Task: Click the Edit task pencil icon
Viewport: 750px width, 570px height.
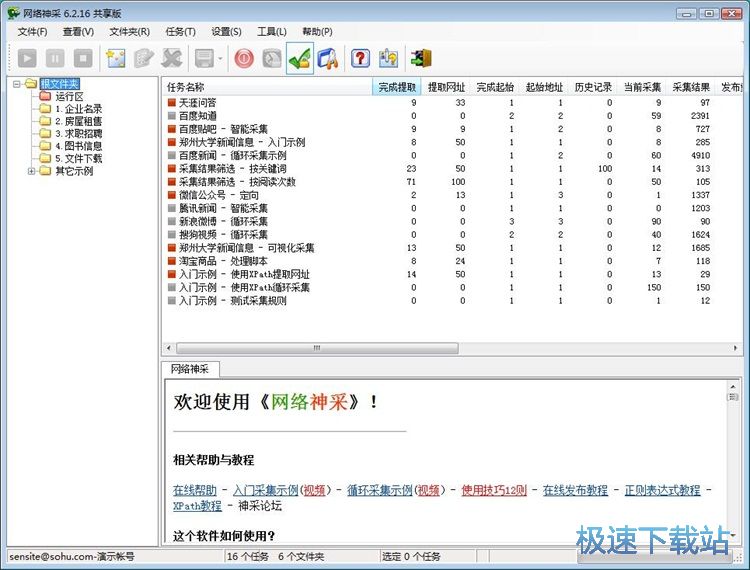Action: (x=143, y=58)
